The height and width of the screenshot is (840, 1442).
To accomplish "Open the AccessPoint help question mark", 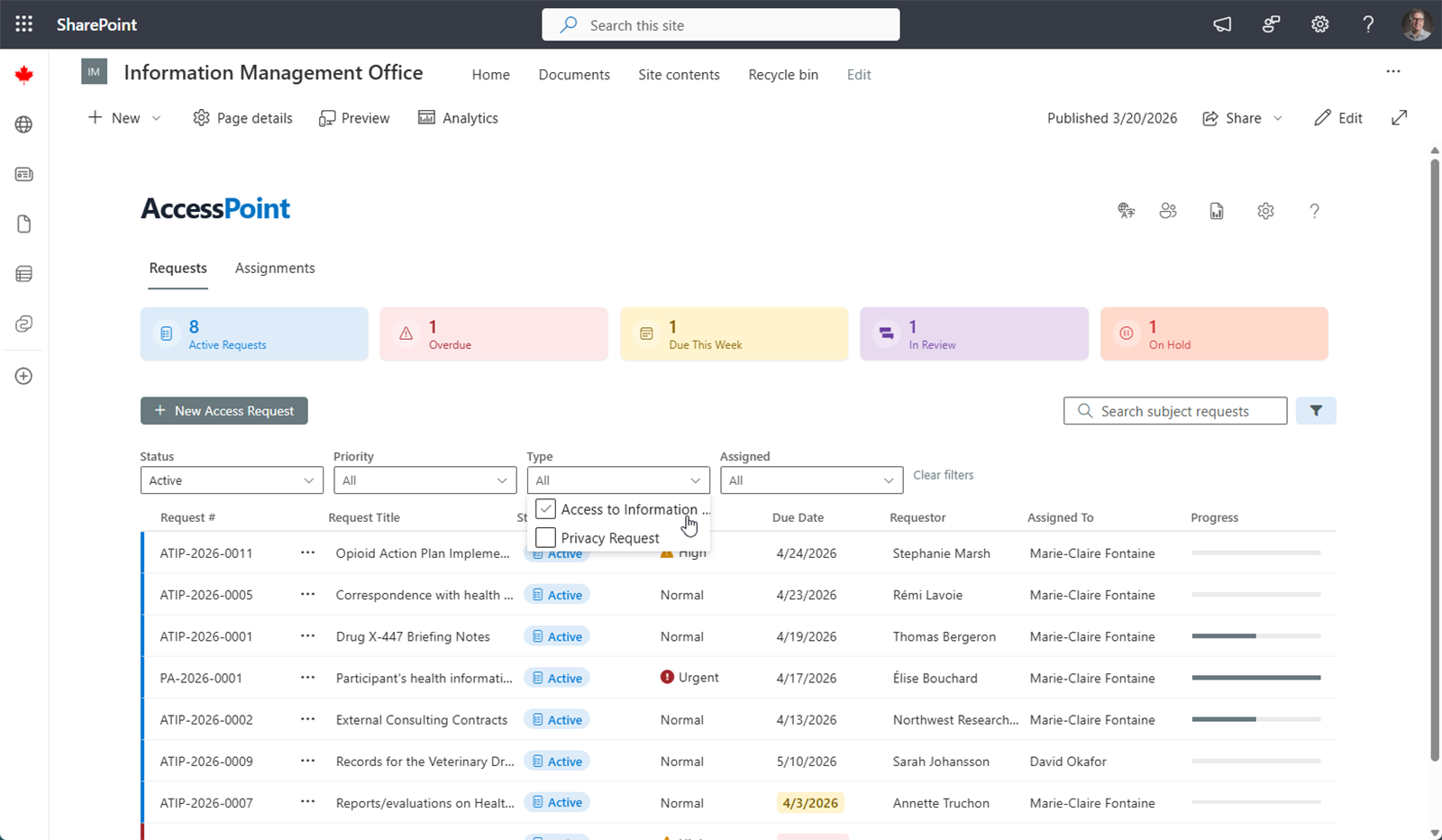I will pos(1314,211).
